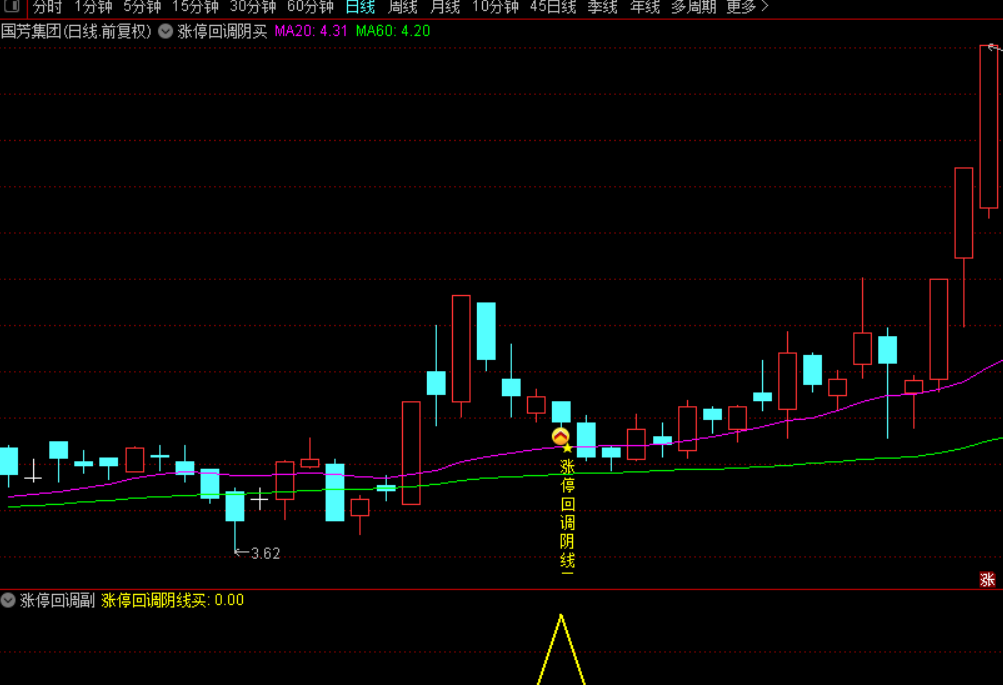
Task: Click the yellow star marker on the chart
Action: point(567,448)
